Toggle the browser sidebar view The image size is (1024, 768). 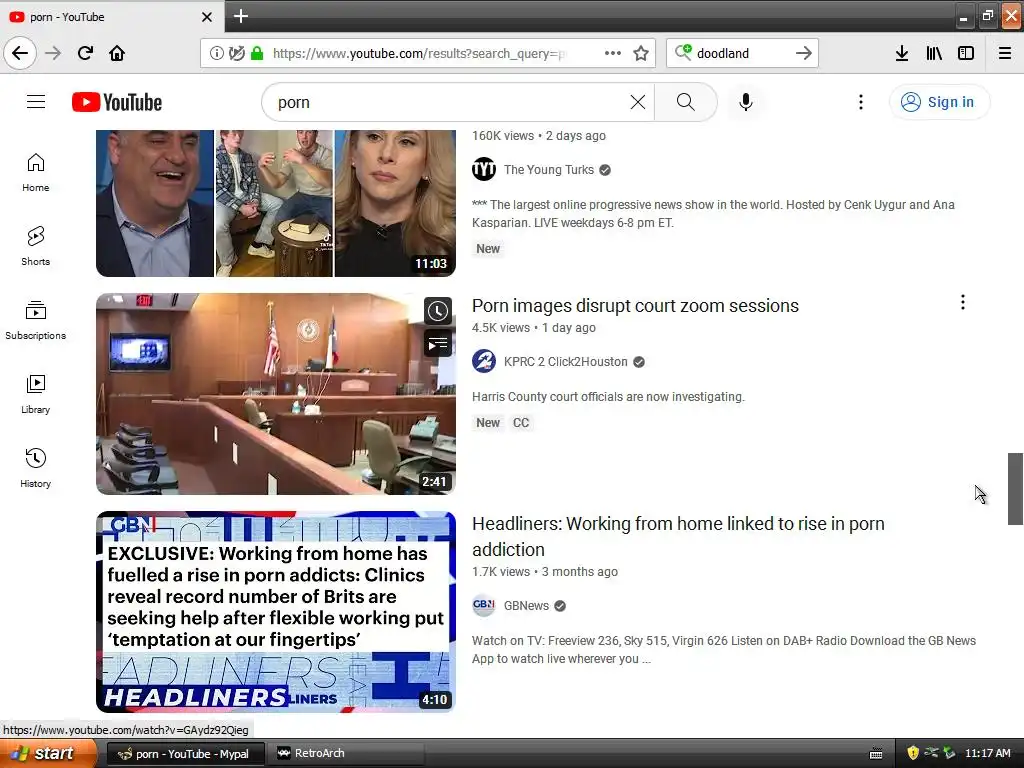(966, 53)
